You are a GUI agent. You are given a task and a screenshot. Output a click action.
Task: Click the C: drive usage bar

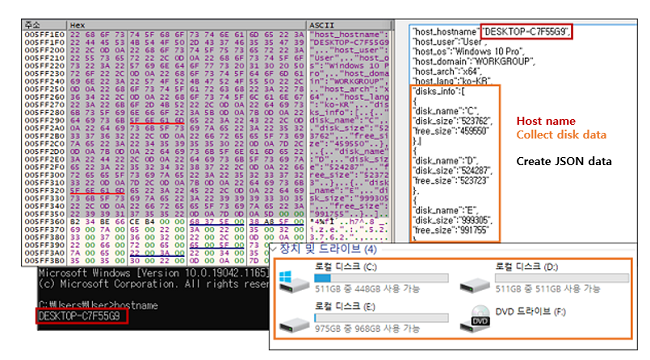381,277
